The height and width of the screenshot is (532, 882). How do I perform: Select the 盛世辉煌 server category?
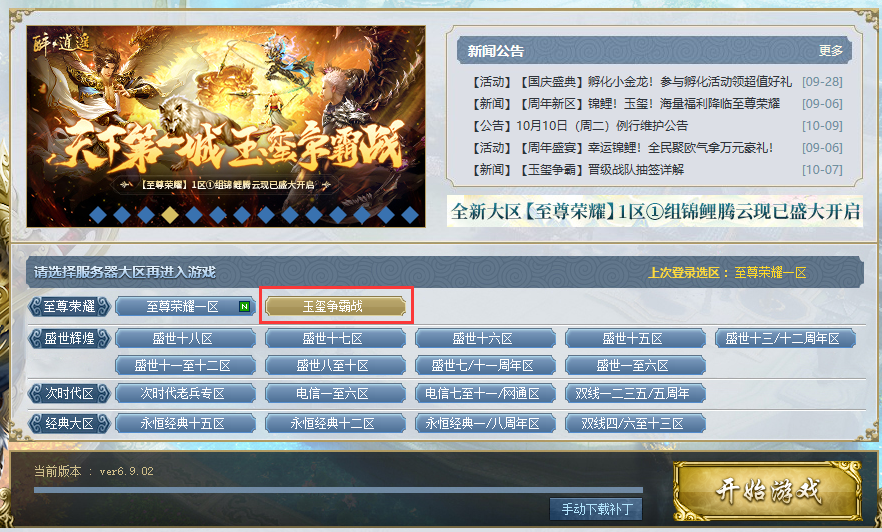point(69,339)
